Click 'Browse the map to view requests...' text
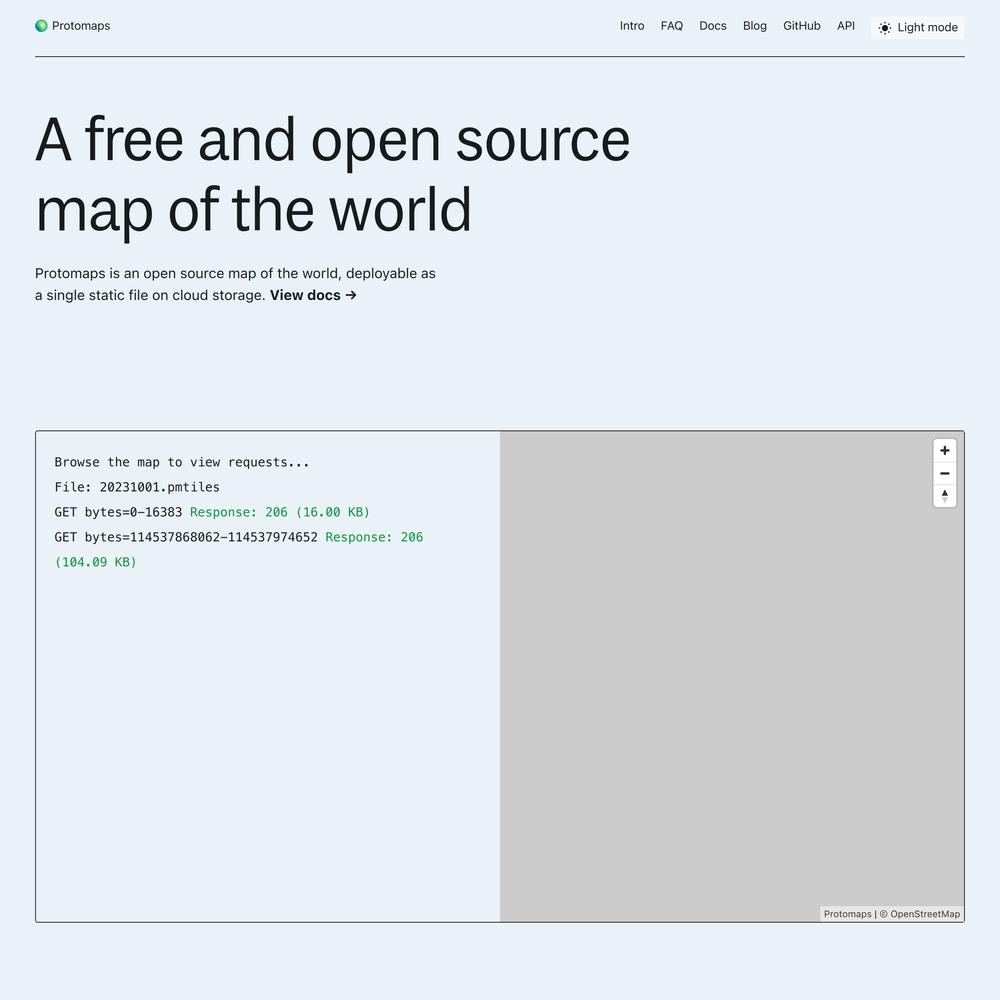 click(182, 462)
